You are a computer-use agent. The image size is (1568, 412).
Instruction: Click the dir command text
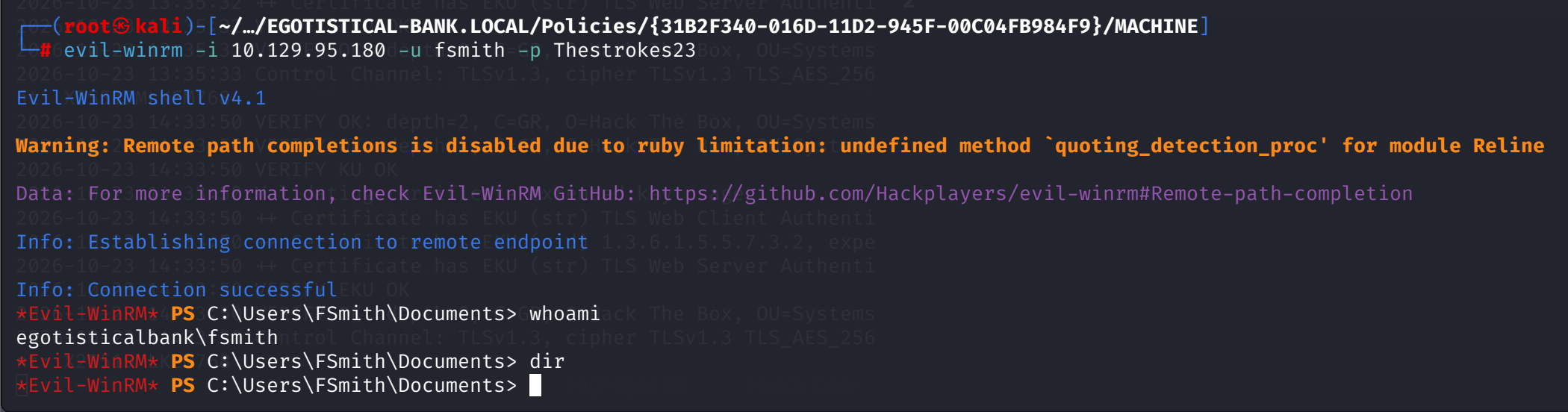coord(547,361)
